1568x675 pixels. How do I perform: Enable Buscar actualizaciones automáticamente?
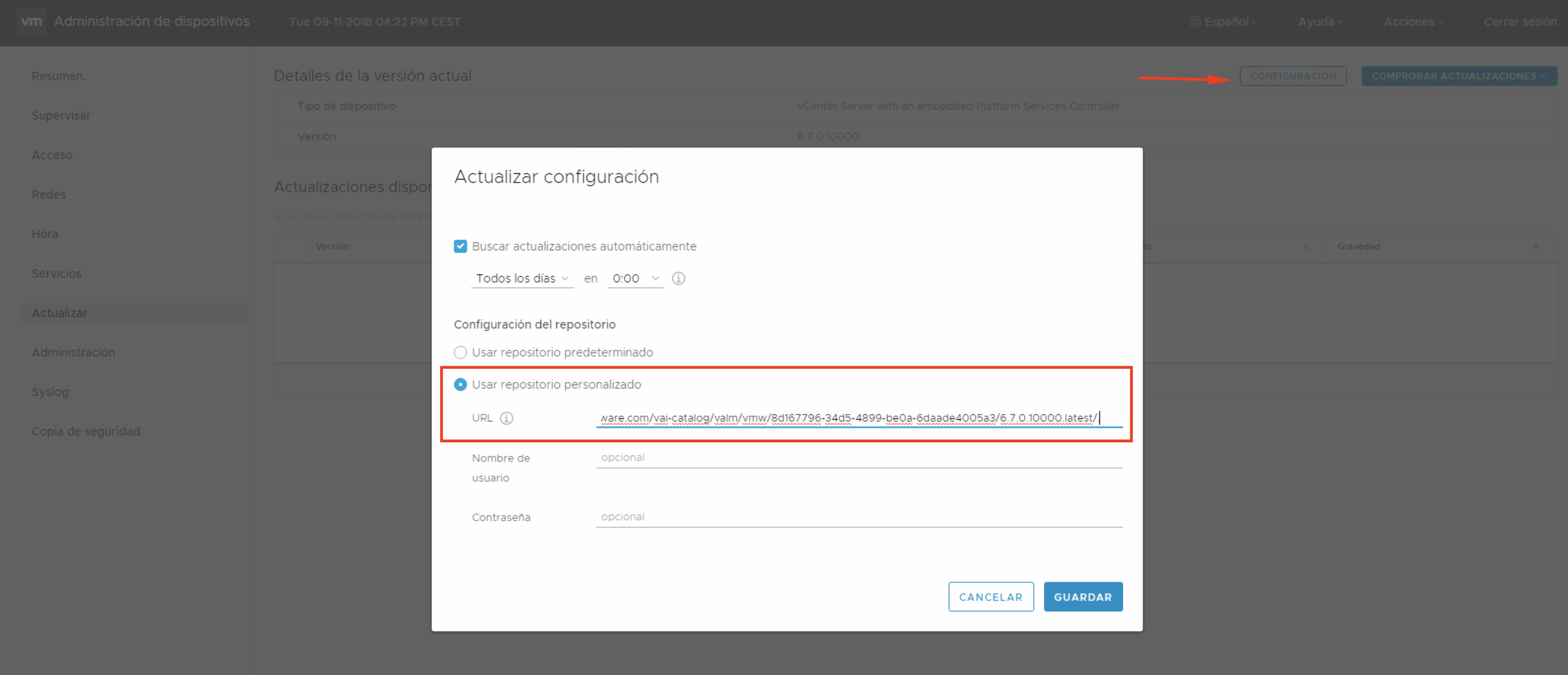(460, 246)
